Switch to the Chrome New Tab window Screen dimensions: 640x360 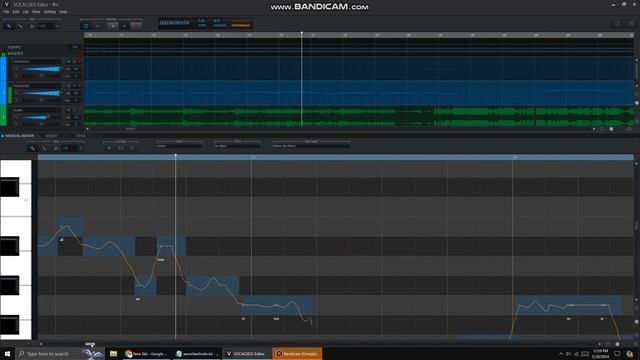(x=146, y=353)
